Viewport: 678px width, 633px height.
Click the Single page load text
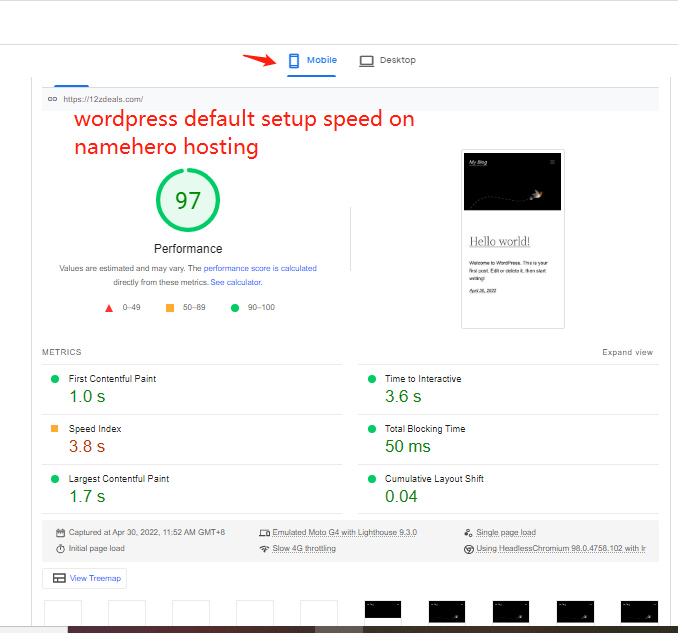coord(505,533)
